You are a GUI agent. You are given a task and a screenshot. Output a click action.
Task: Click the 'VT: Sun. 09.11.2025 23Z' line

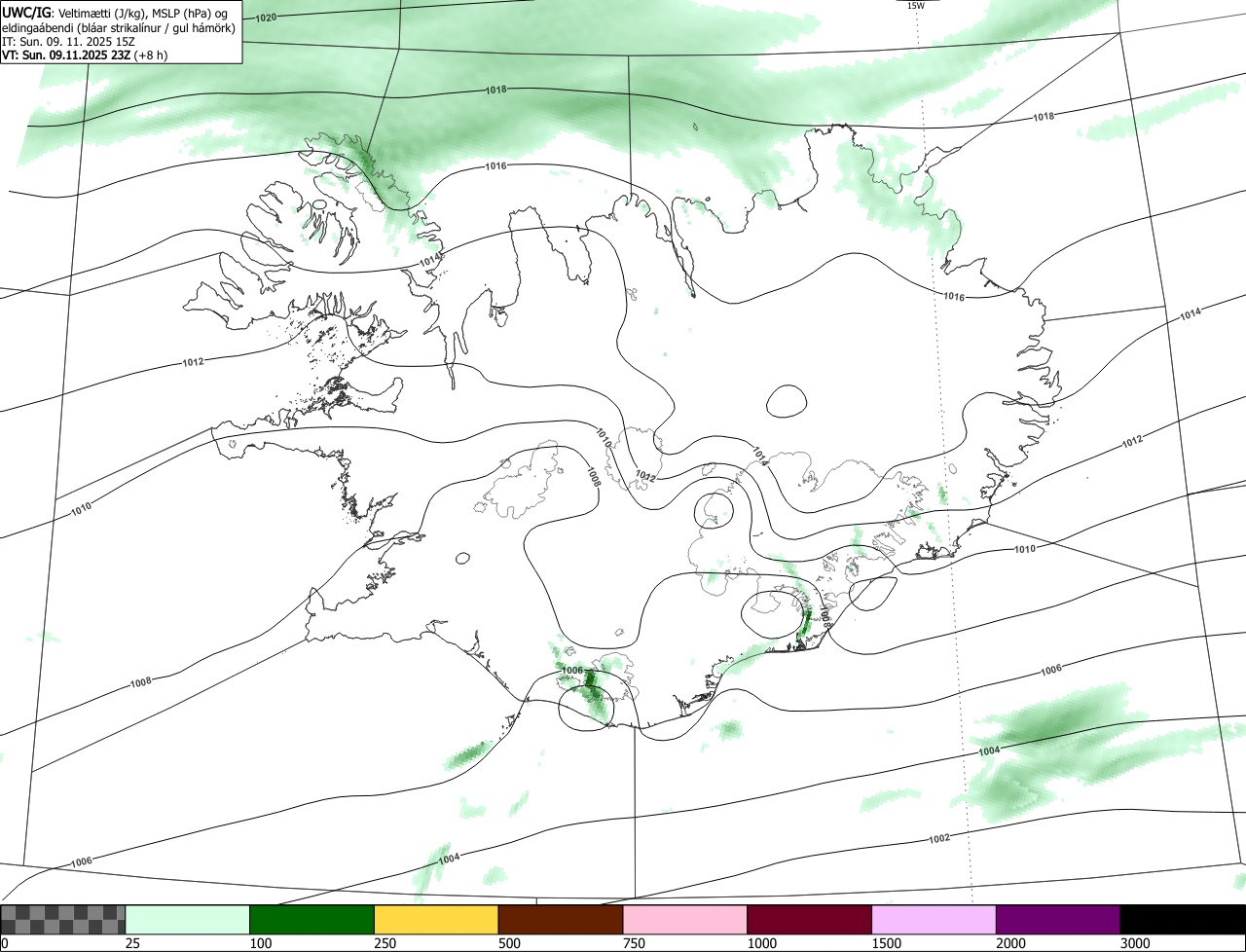[x=85, y=55]
